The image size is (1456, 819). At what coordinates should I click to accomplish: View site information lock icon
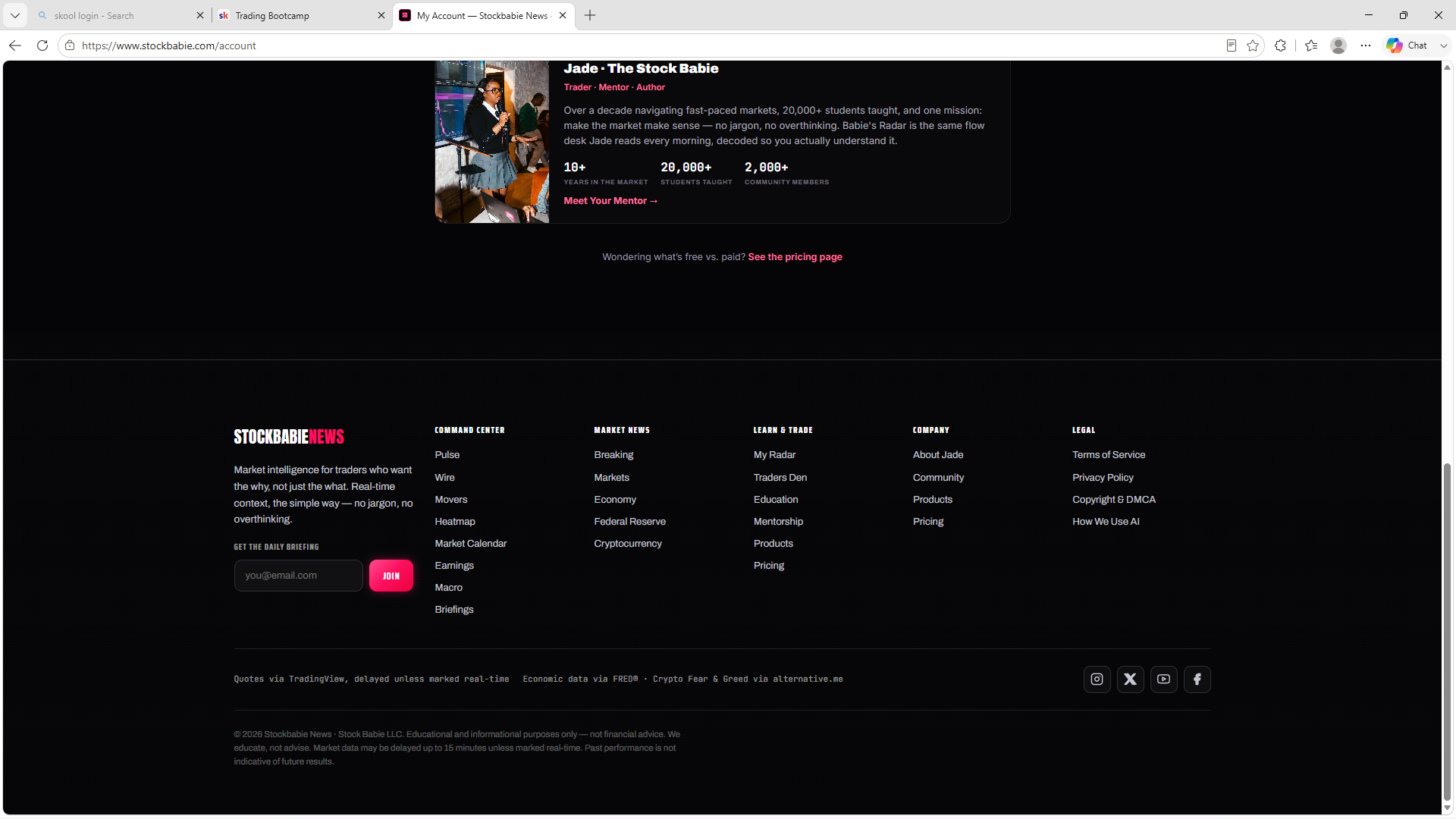[x=70, y=45]
